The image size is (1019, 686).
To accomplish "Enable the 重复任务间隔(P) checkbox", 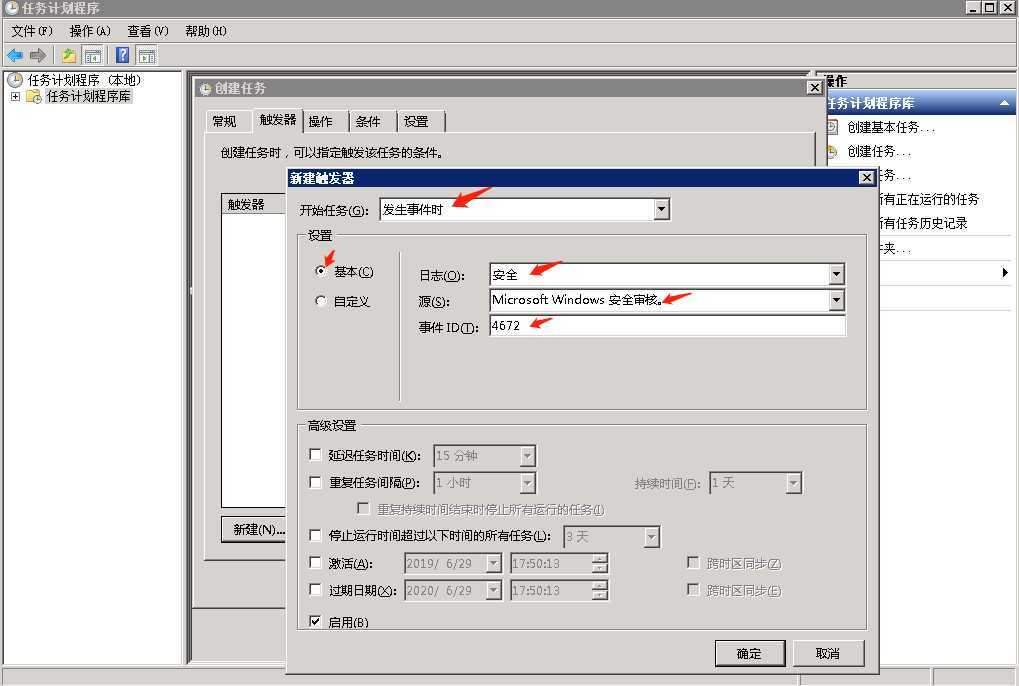I will (x=315, y=482).
